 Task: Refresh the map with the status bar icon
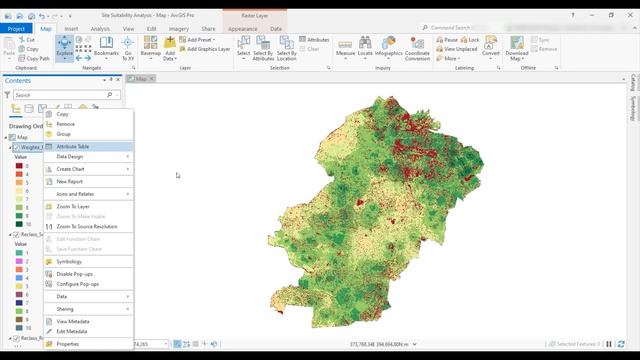[x=621, y=344]
